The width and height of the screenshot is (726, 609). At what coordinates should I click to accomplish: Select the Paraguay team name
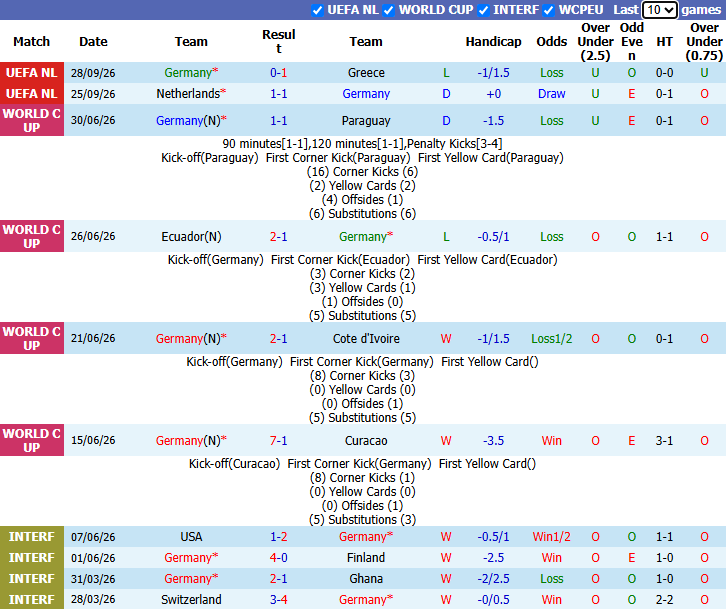(366, 121)
